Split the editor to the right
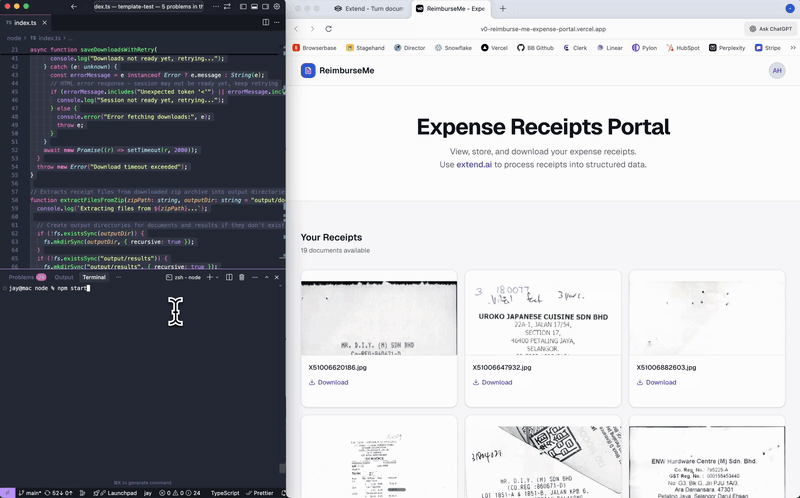Screen dimensions: 800x498 pyautogui.click(x=265, y=22)
